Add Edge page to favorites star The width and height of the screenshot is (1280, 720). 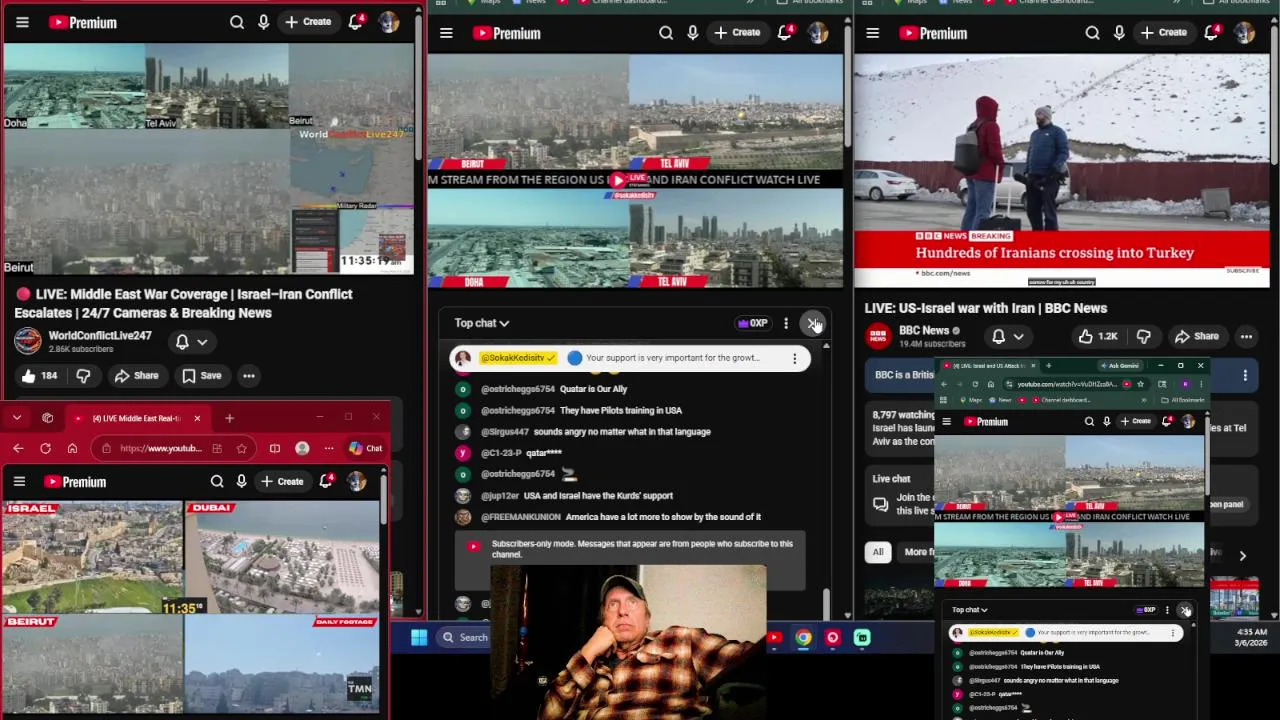pyautogui.click(x=241, y=448)
